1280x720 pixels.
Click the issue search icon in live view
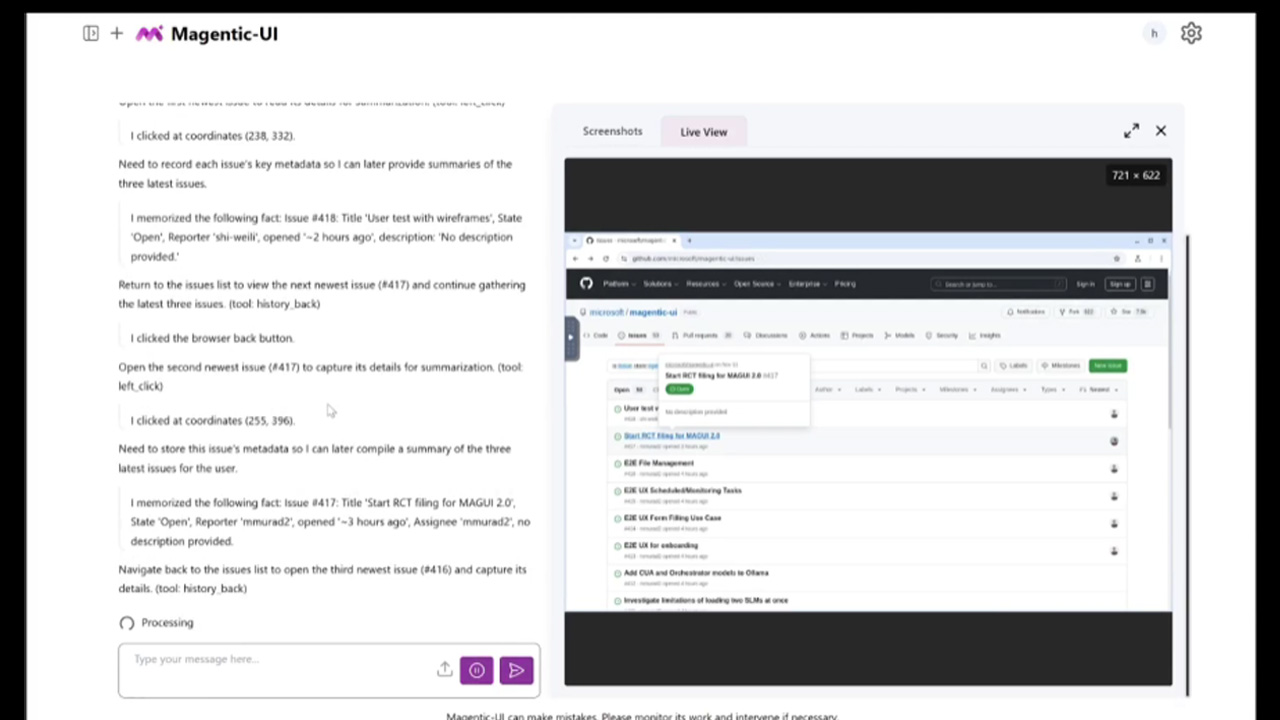(984, 366)
